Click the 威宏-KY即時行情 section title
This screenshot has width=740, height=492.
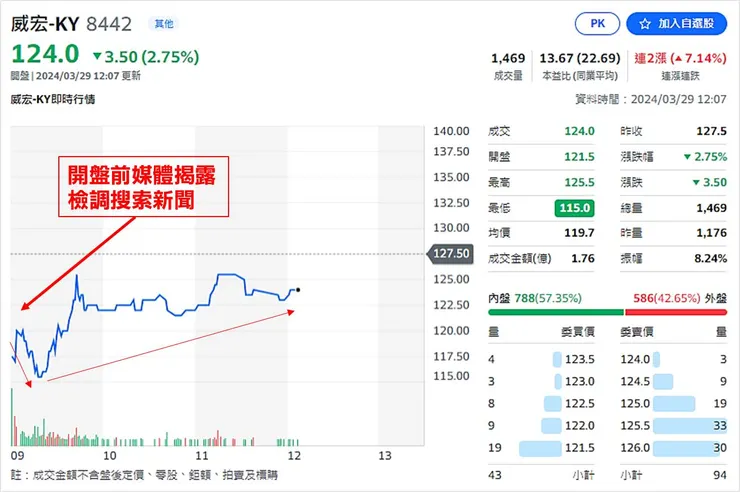point(53,100)
